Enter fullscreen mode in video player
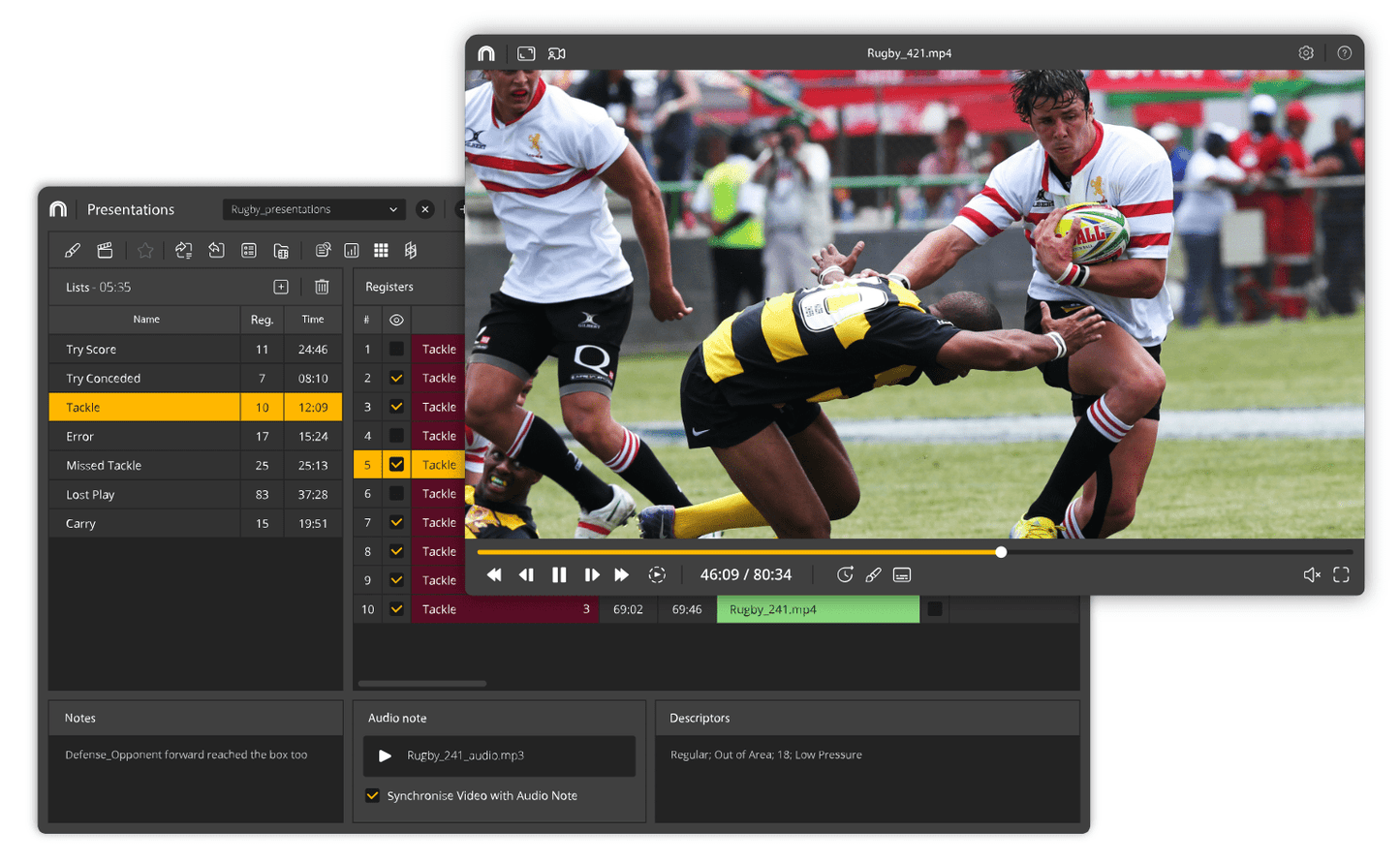The height and width of the screenshot is (863, 1400). (x=1341, y=575)
